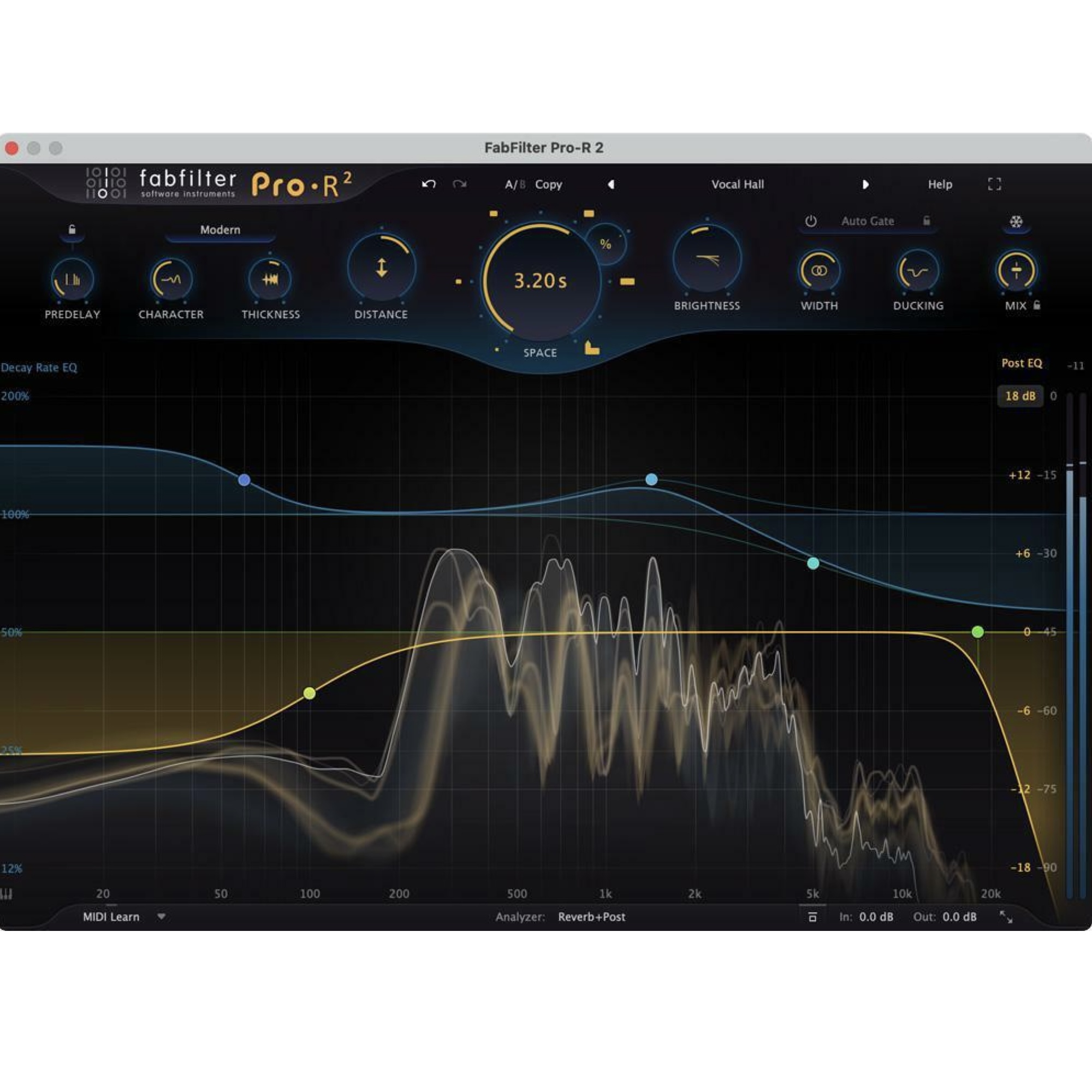The width and height of the screenshot is (1092, 1092).
Task: Select the green Post EQ node
Action: (x=978, y=632)
